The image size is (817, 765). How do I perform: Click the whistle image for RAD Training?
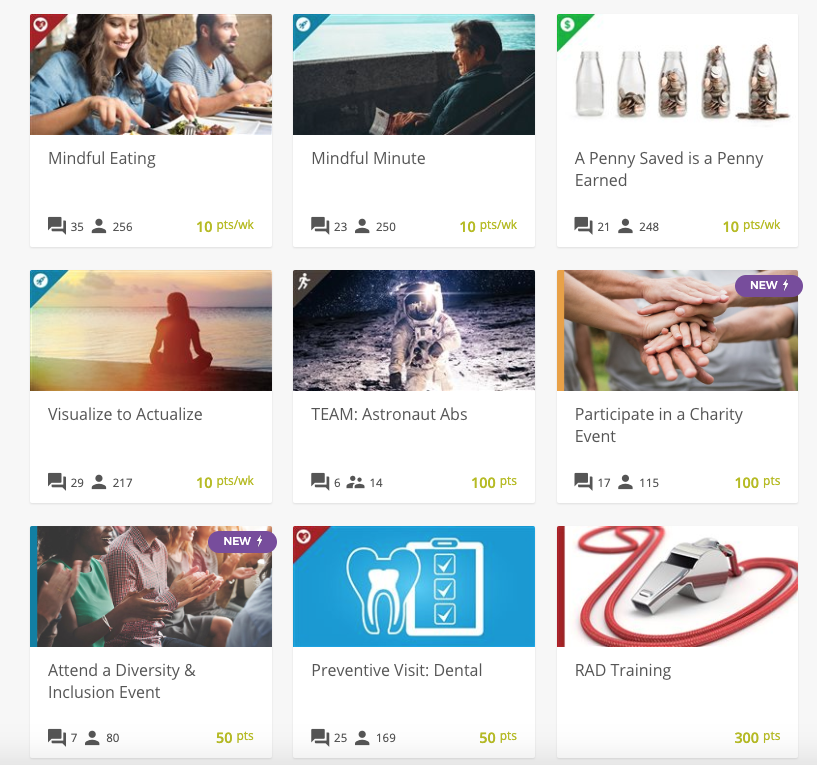(x=677, y=586)
